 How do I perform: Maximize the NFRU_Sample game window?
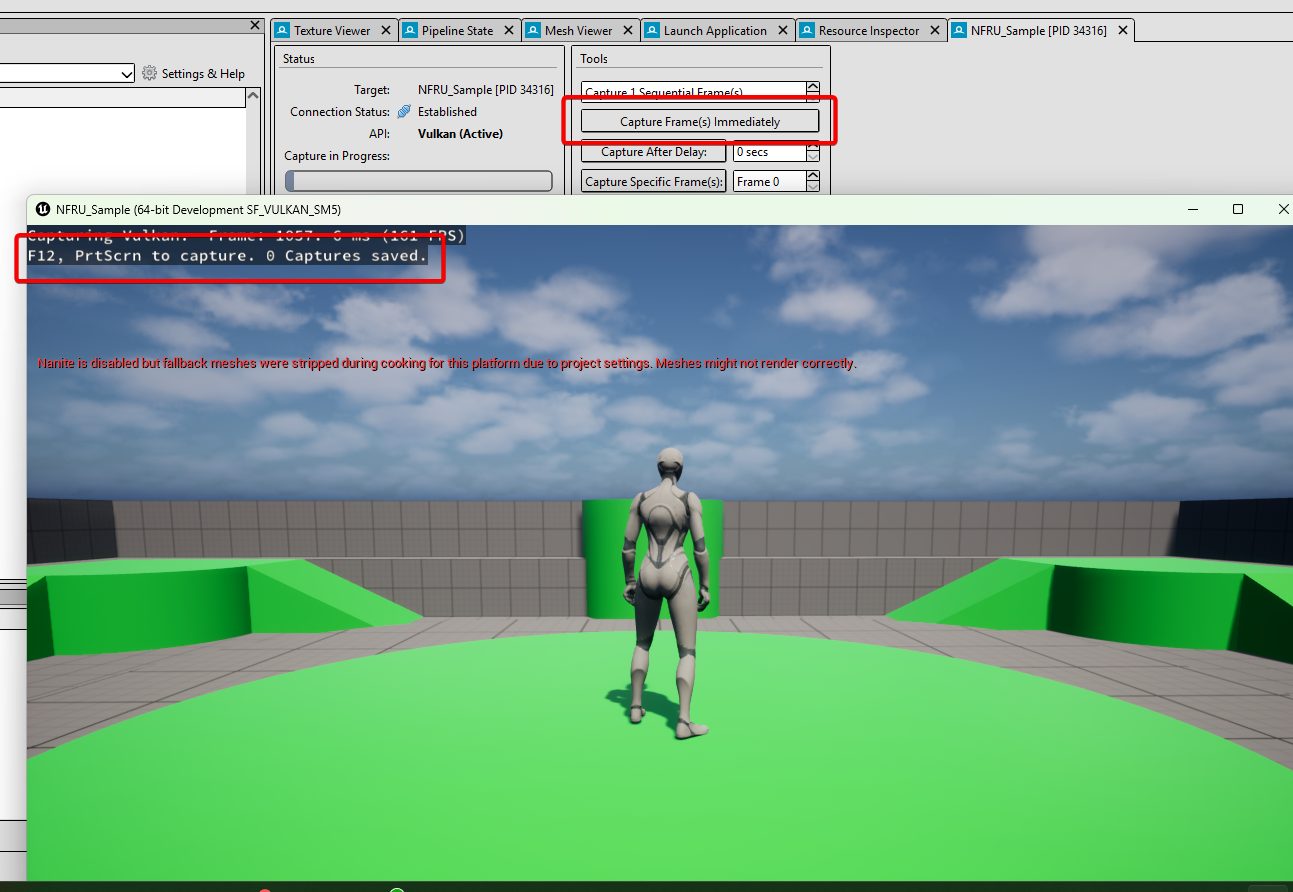1238,209
